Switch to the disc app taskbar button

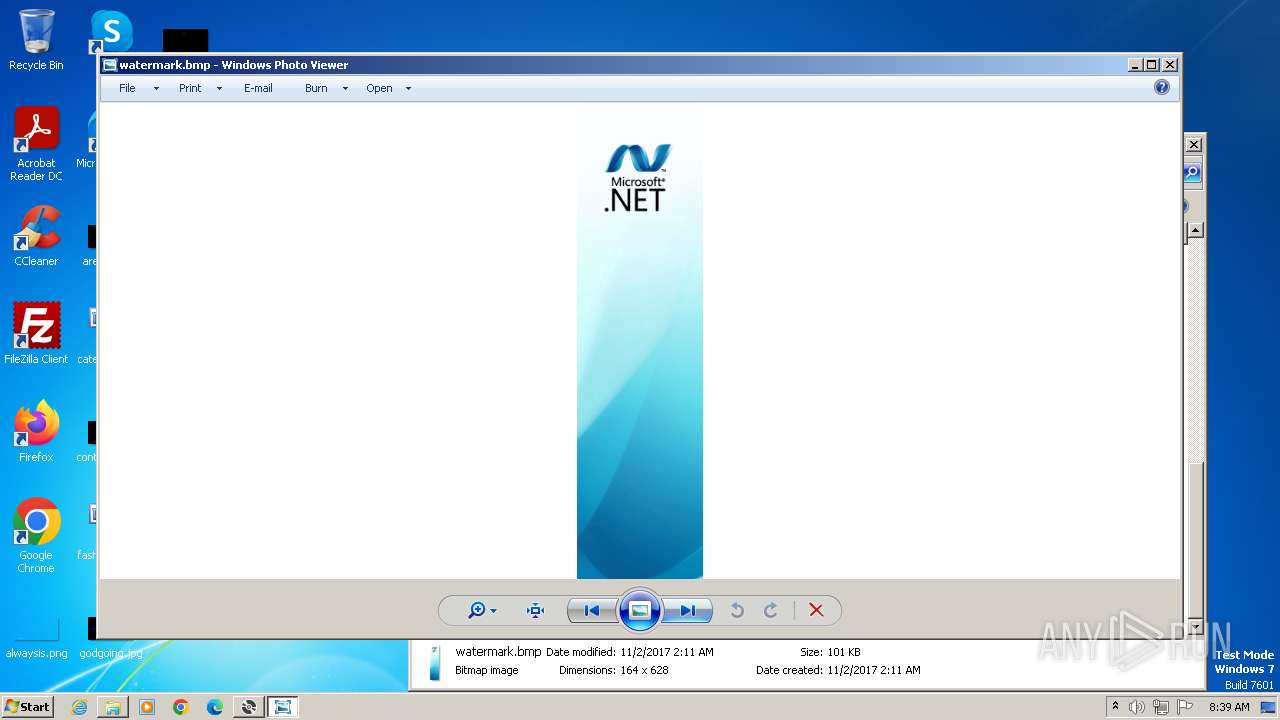249,707
